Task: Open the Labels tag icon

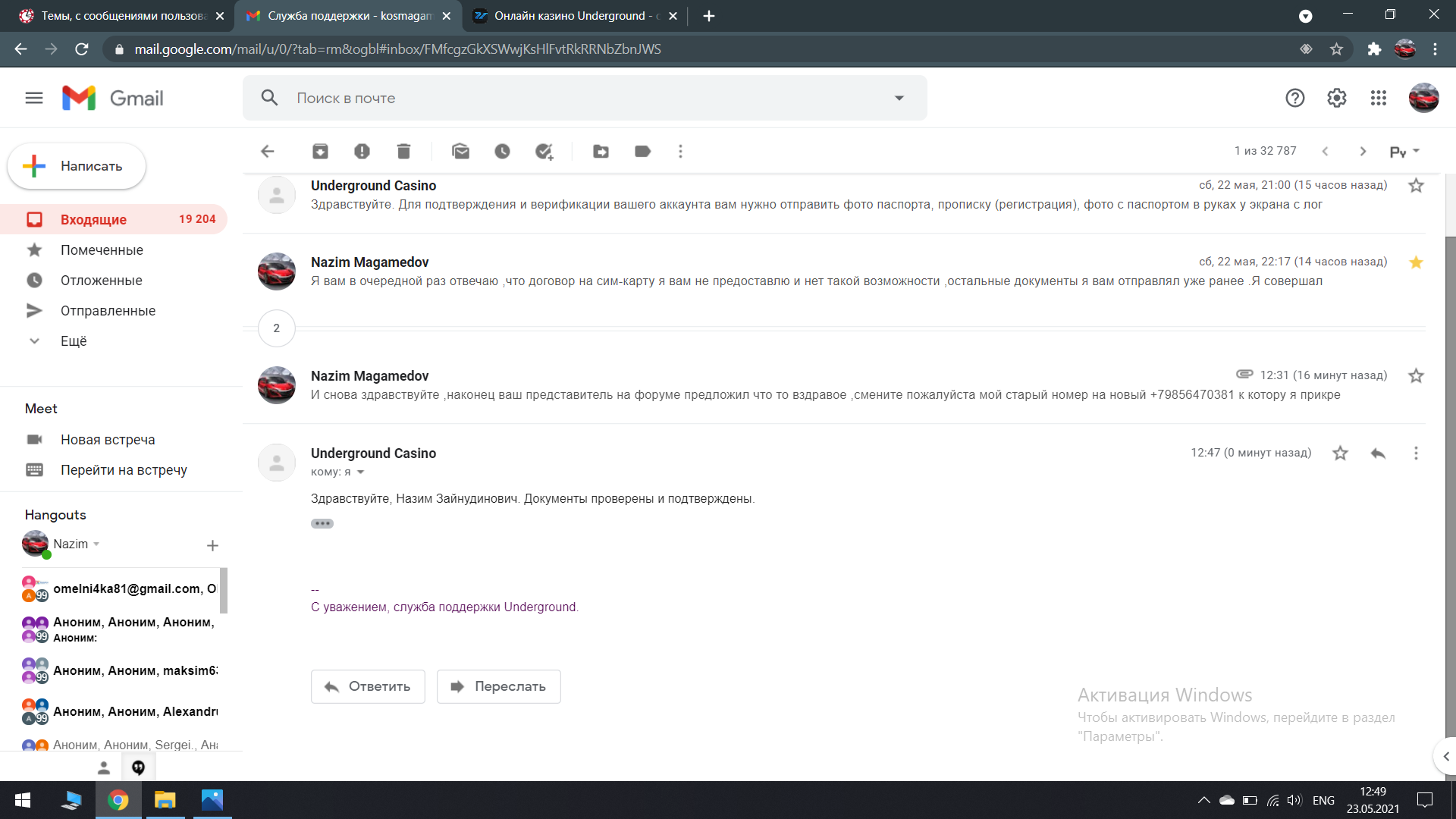Action: click(x=642, y=152)
